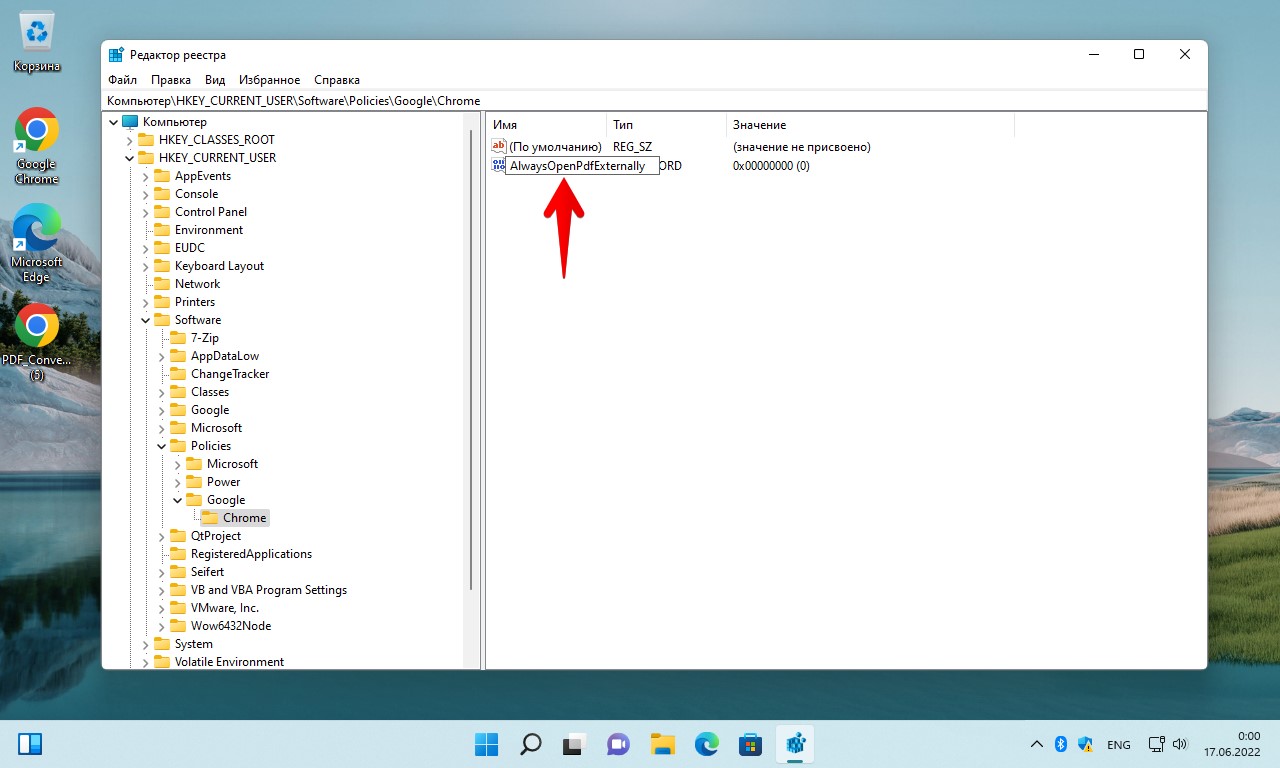Select the QtProject key
Image resolution: width=1280 pixels, height=768 pixels.
click(x=216, y=536)
